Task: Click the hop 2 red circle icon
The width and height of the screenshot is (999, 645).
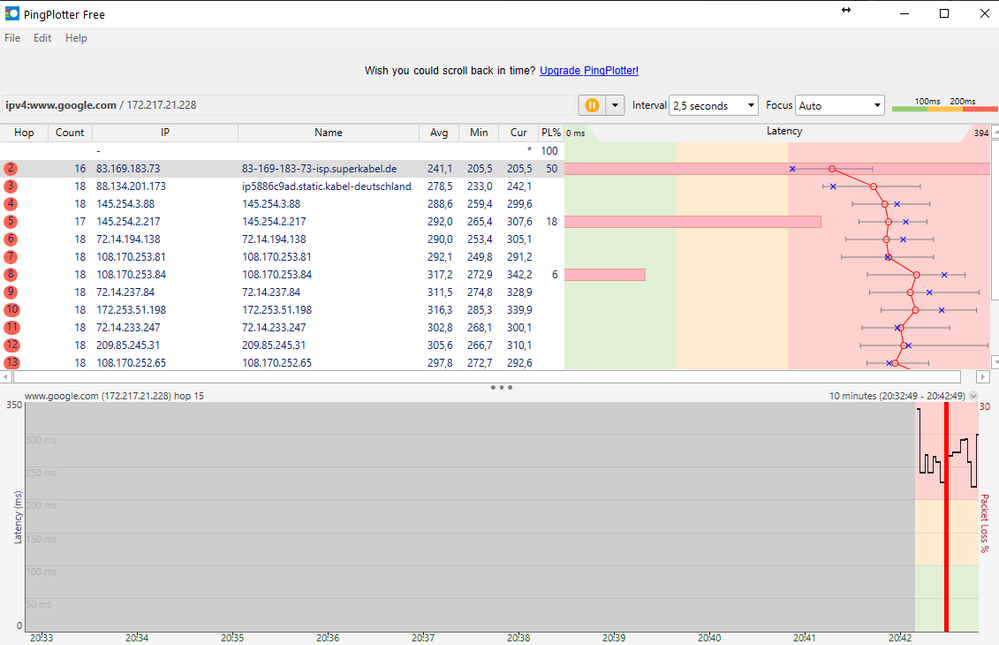Action: pyautogui.click(x=10, y=168)
